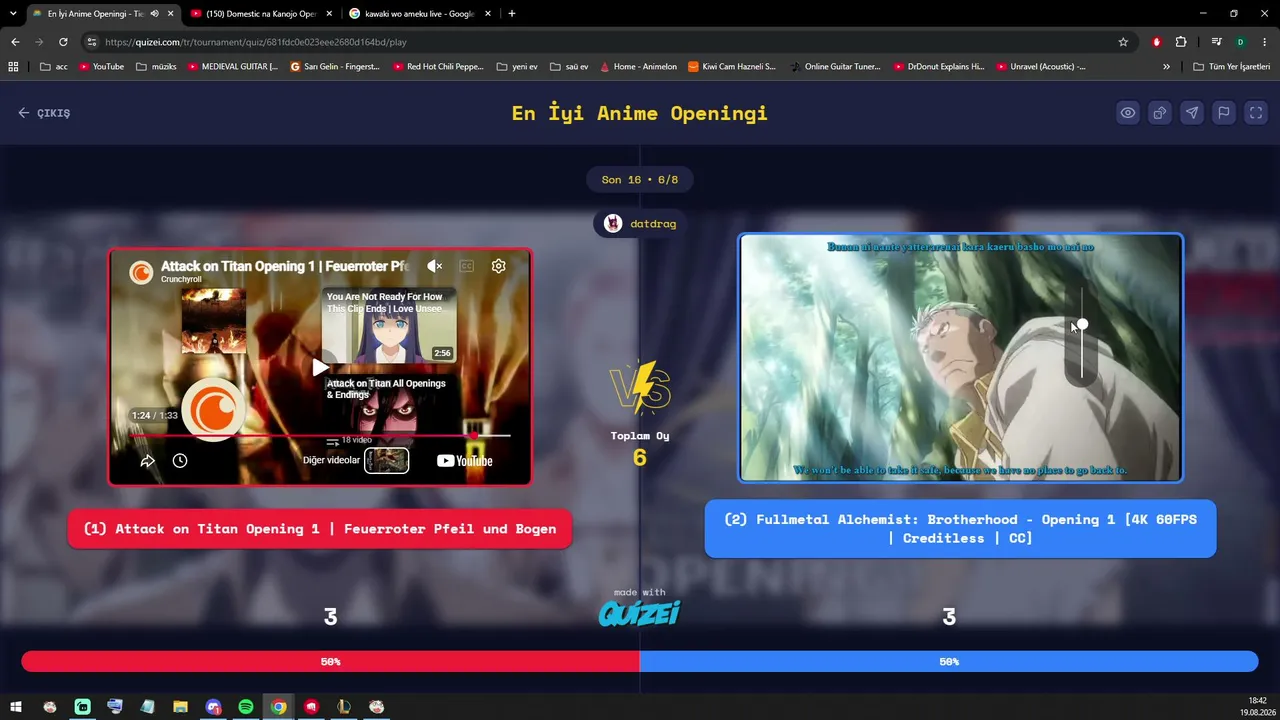Screen dimensions: 1280x720
Task: Open the 'saü ev' bookmark folder
Action: (569, 67)
